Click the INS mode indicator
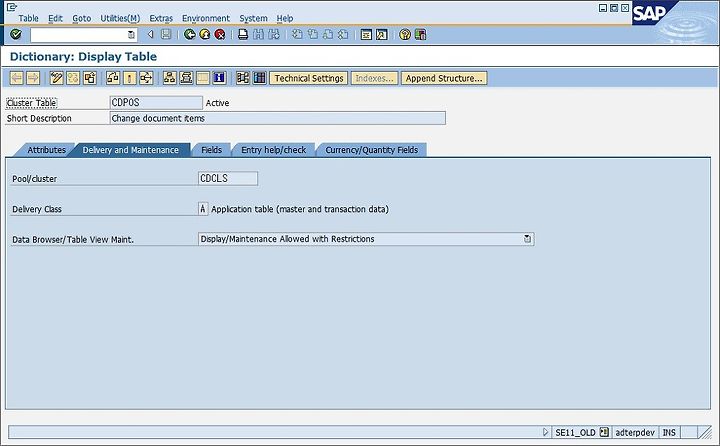Image resolution: width=720 pixels, height=446 pixels. tap(669, 432)
